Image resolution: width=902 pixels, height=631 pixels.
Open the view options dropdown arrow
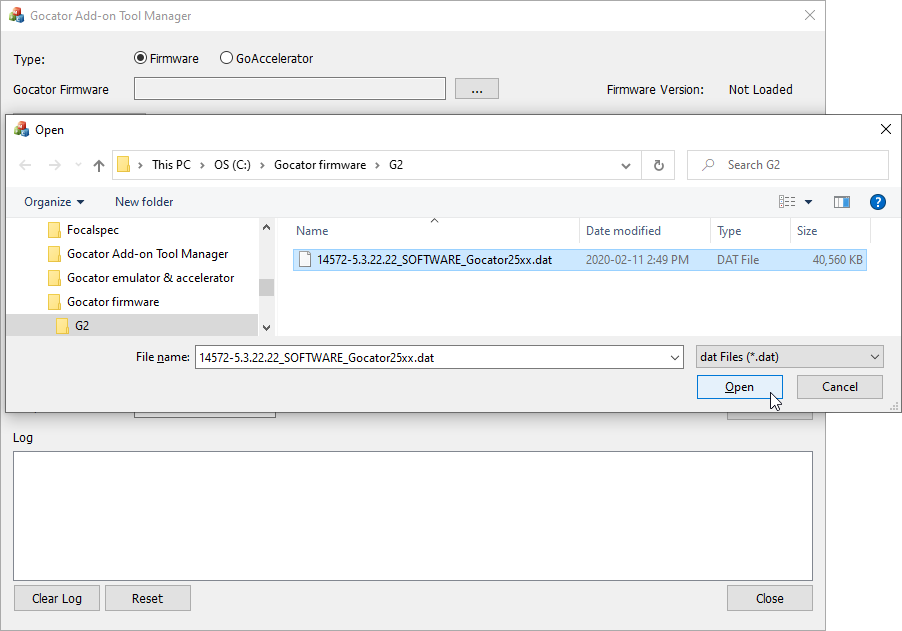(x=808, y=202)
